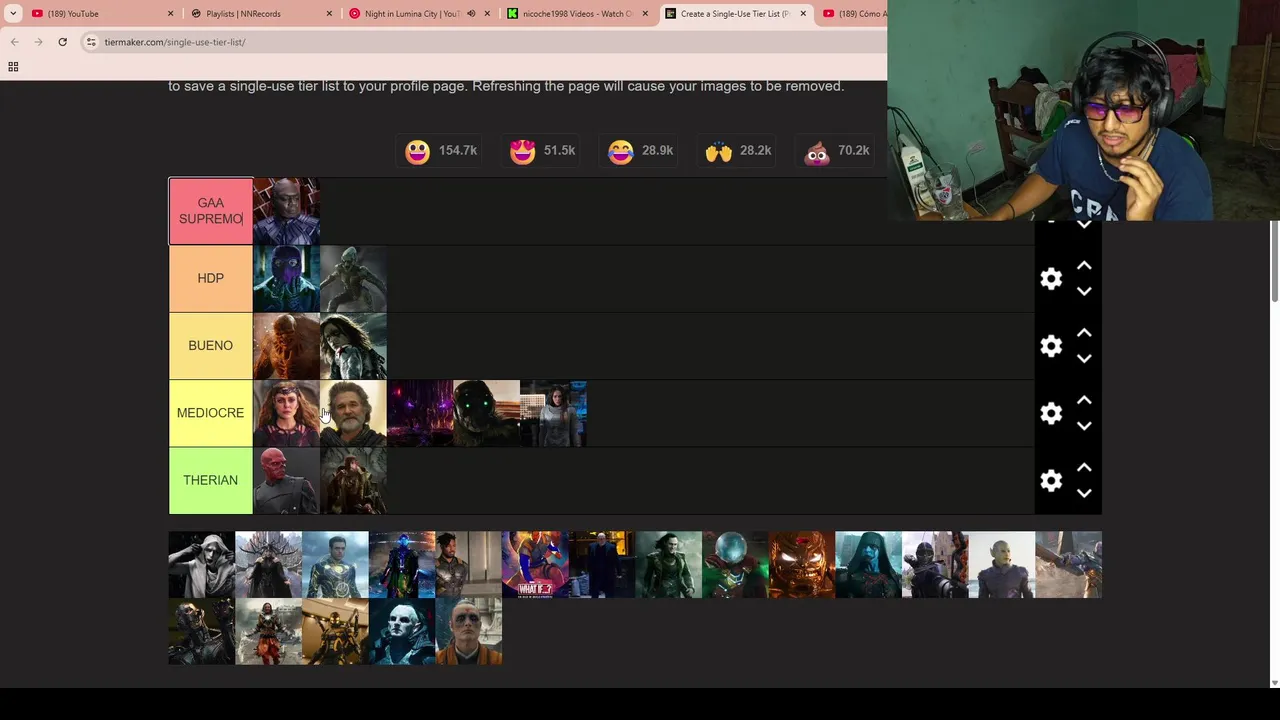The height and width of the screenshot is (720, 1280).
Task: Open the site information icon in the address bar
Action: click(91, 42)
